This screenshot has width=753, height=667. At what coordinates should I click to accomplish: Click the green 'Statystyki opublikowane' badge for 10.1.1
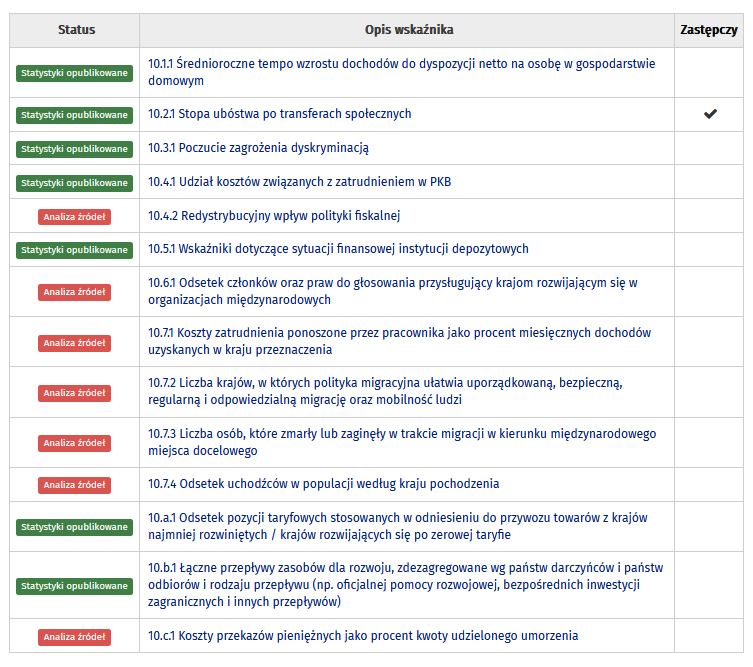point(75,73)
